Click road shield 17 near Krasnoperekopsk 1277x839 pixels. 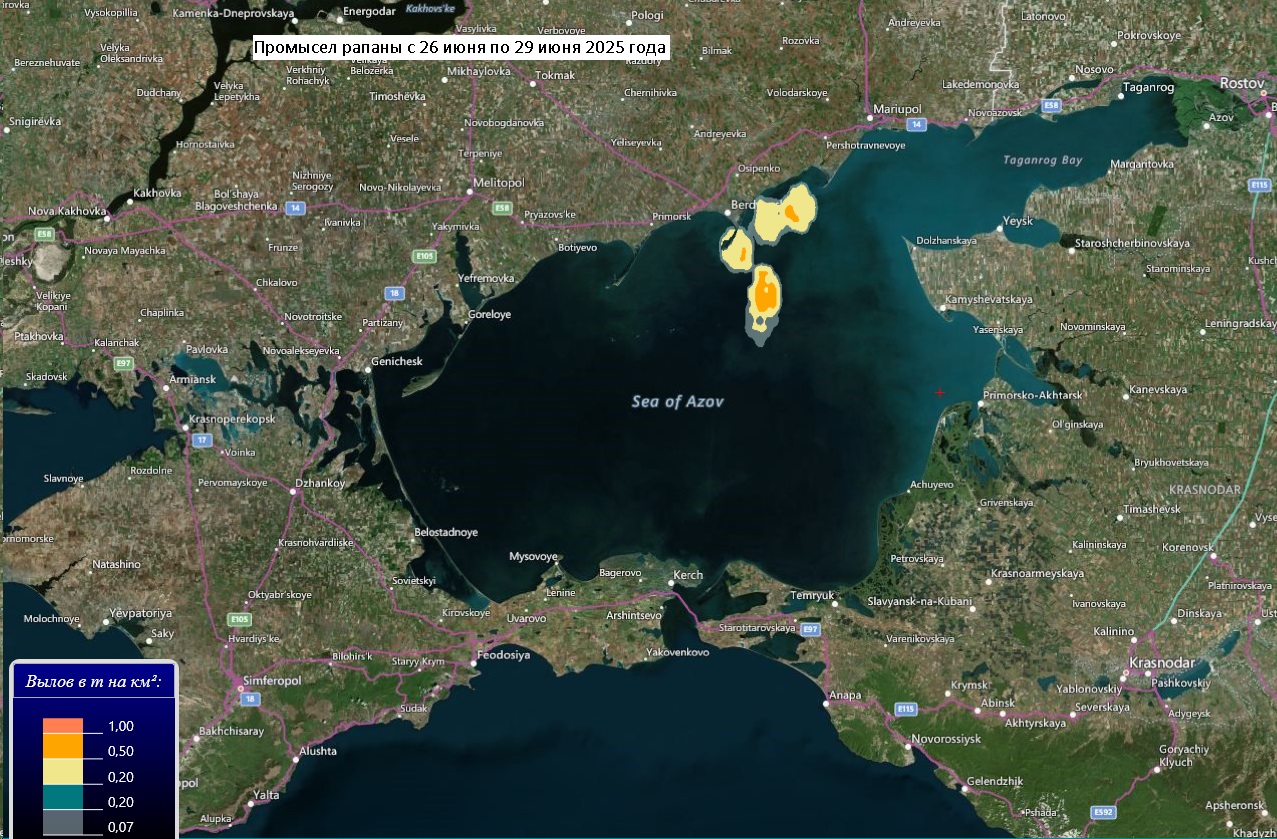pyautogui.click(x=203, y=439)
